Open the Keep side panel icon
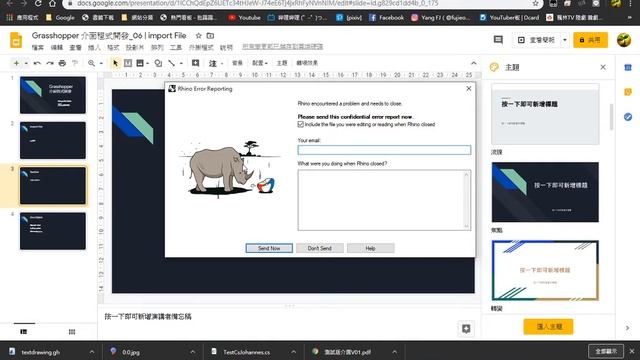The width and height of the screenshot is (640, 360). tap(628, 92)
